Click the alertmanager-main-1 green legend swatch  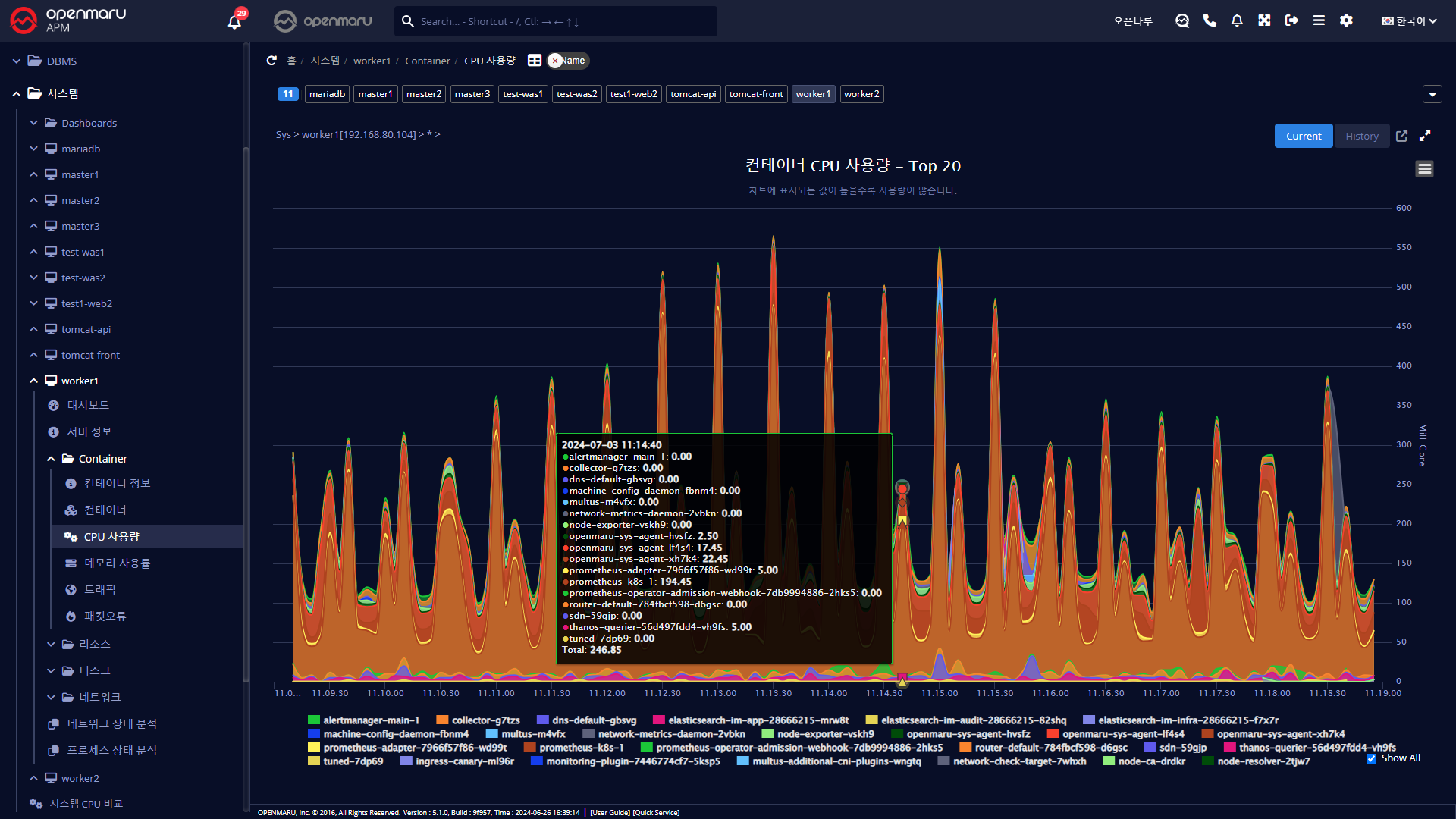[314, 720]
